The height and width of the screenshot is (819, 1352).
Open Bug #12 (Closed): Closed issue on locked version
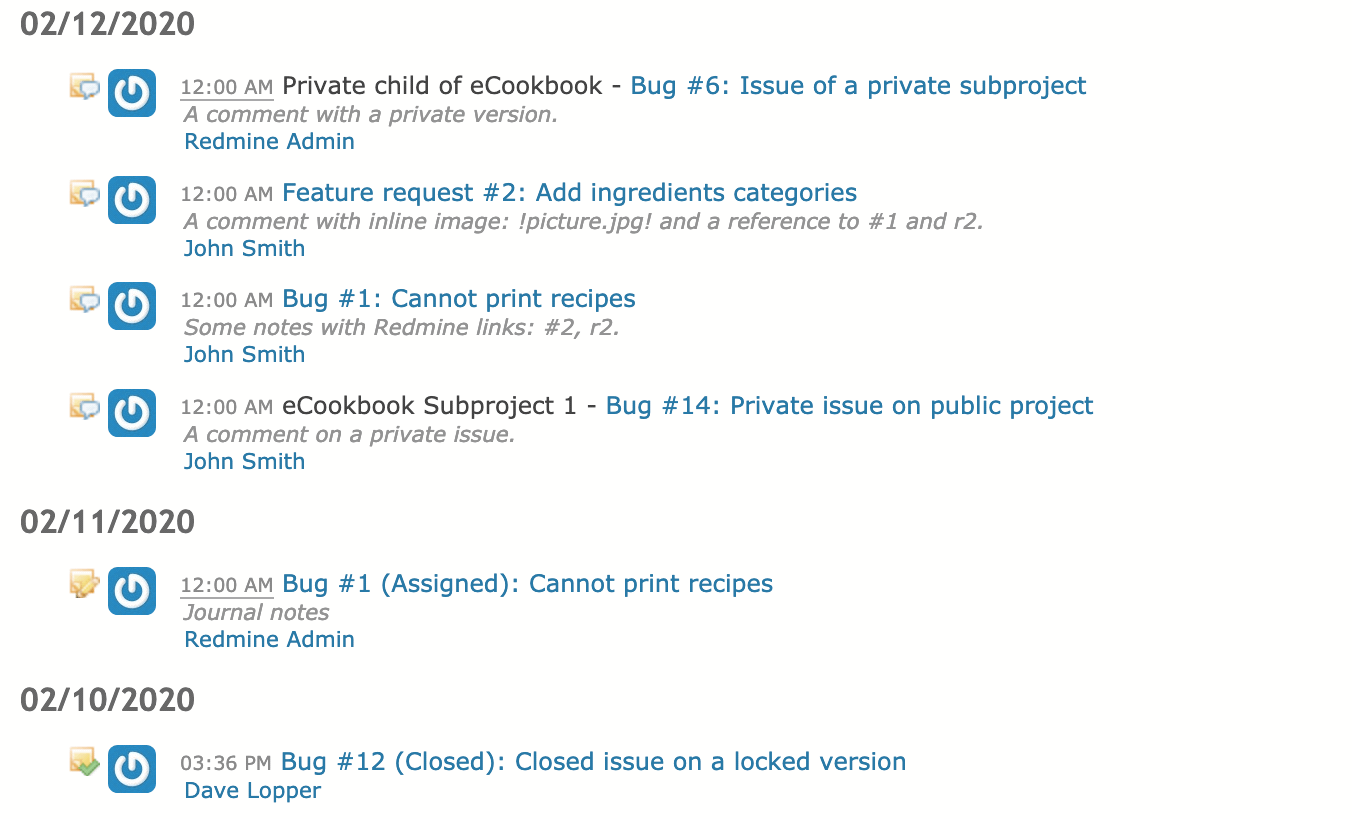click(594, 762)
